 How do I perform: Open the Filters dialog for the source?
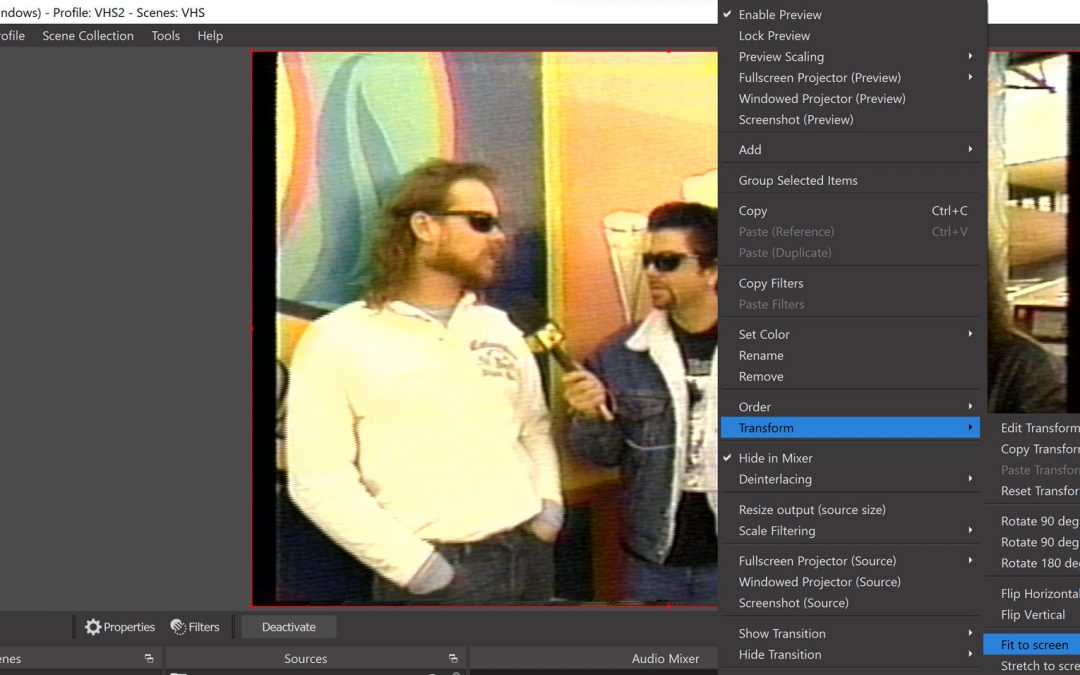[195, 627]
